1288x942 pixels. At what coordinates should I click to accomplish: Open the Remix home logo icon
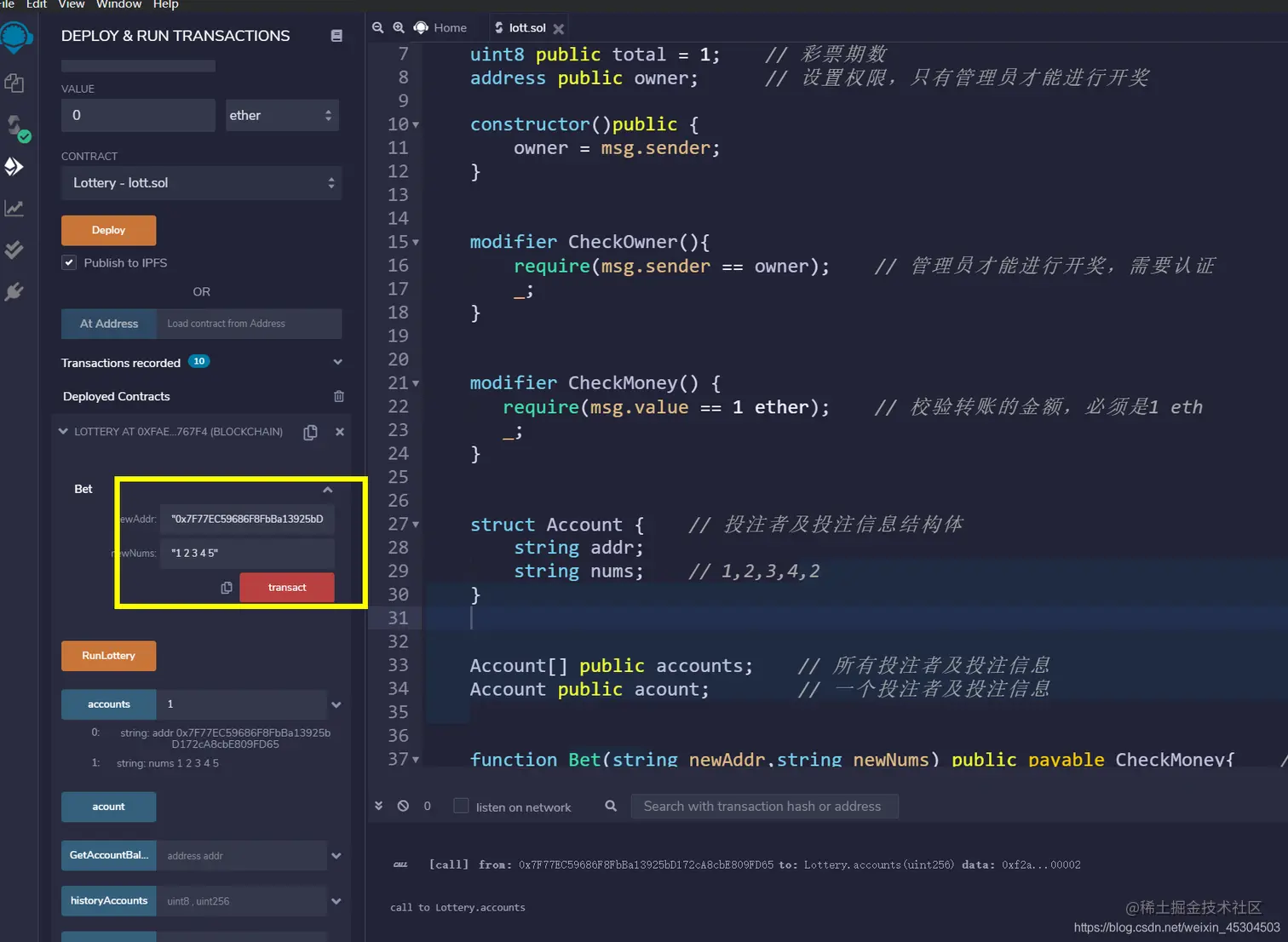15,37
